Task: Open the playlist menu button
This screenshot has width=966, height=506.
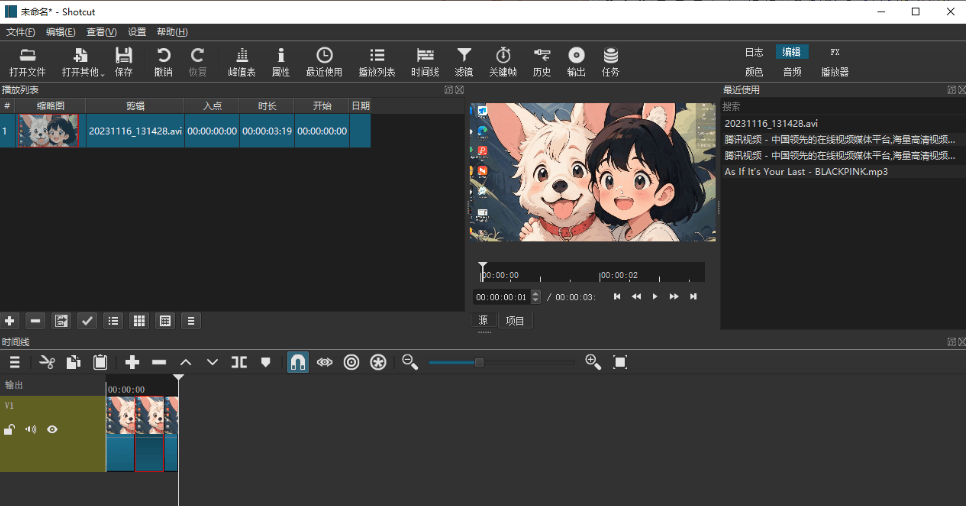Action: click(x=191, y=321)
